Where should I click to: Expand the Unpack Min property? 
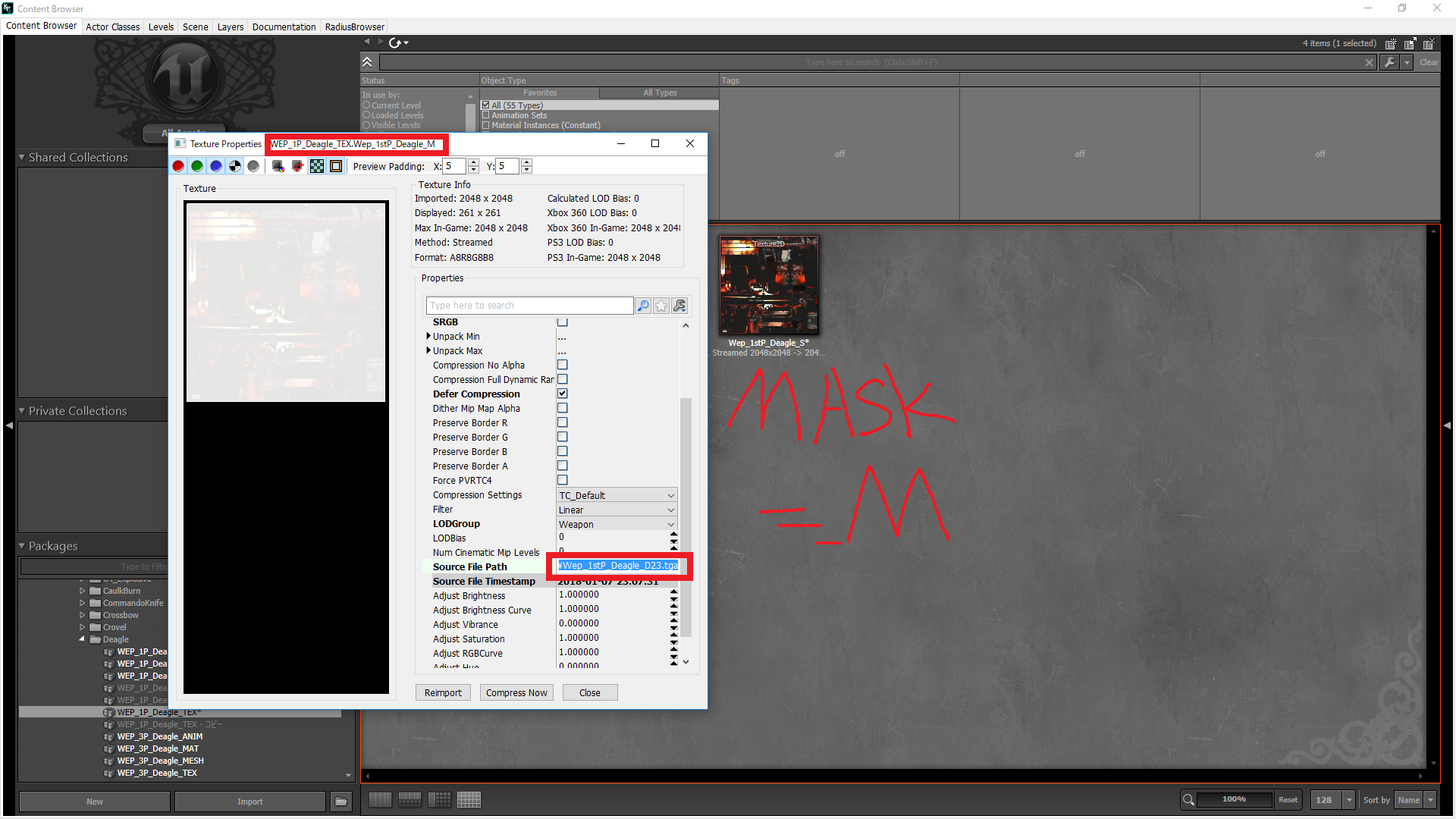pyautogui.click(x=428, y=336)
